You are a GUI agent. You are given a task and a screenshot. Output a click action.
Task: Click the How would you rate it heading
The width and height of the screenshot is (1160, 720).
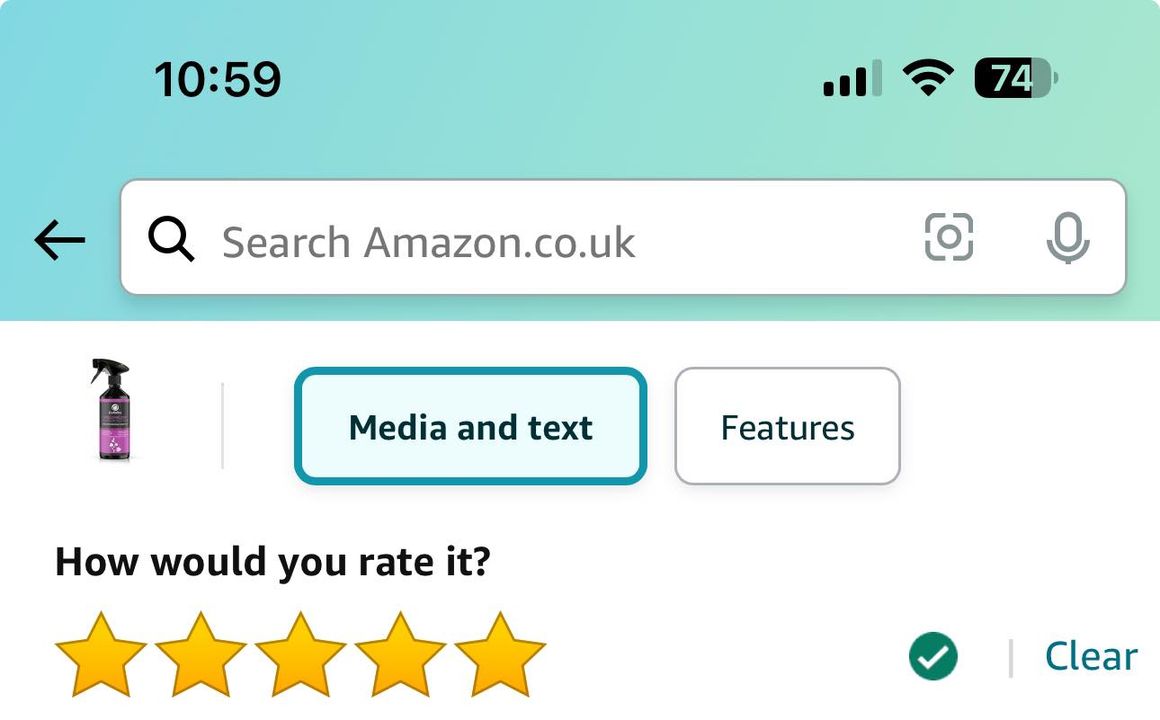(273, 562)
